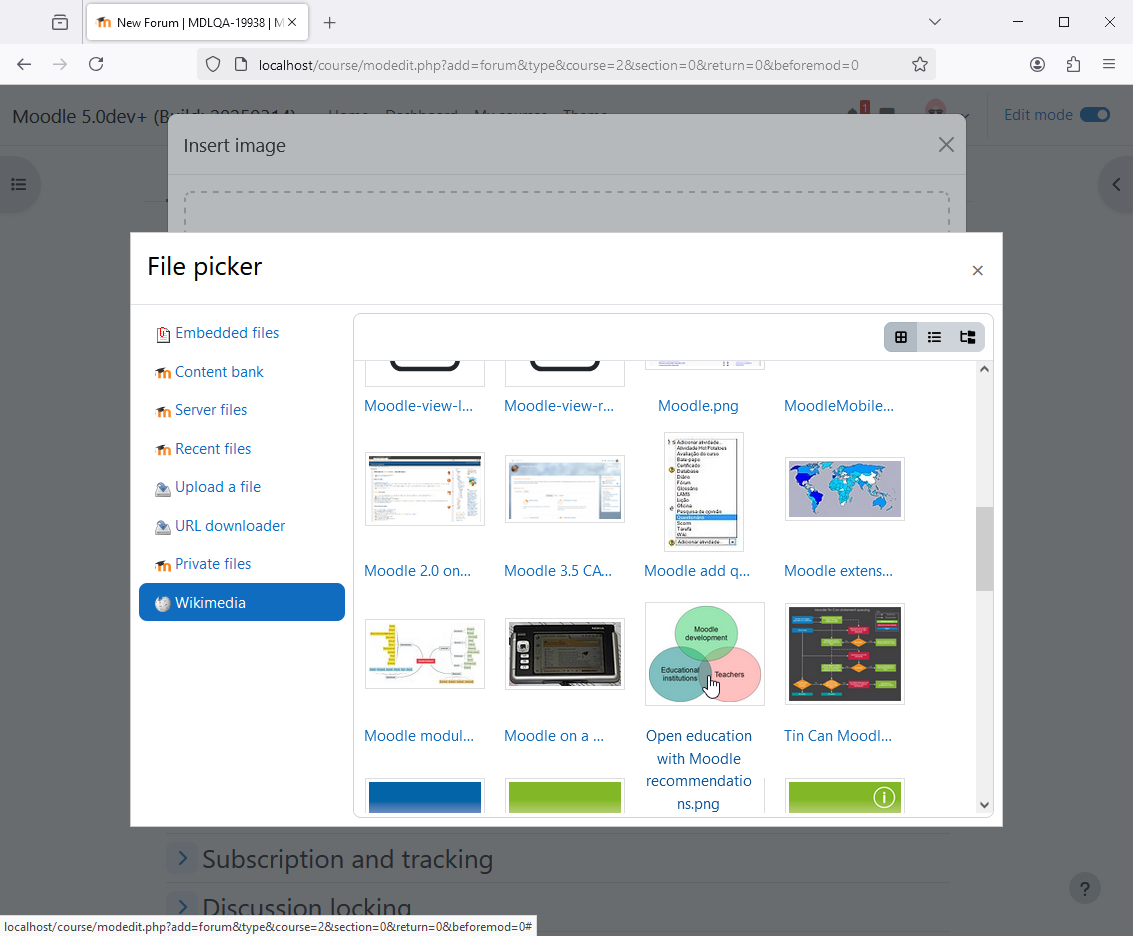Click MoodleMobile... file name
Viewport: 1133px width, 936px height.
coord(838,405)
